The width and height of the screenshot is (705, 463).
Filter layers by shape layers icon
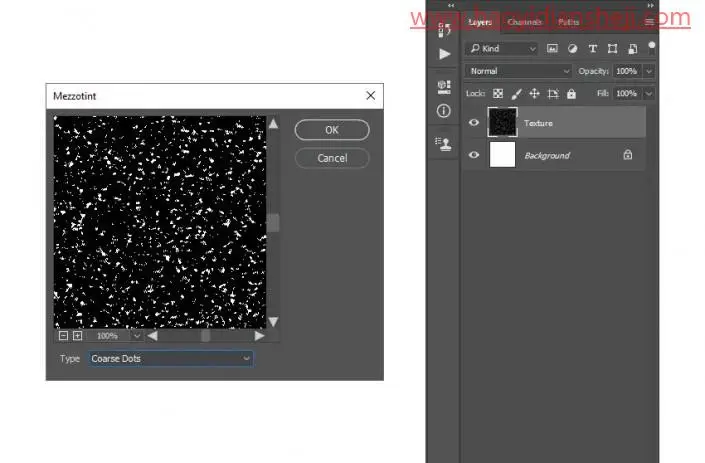pyautogui.click(x=612, y=49)
